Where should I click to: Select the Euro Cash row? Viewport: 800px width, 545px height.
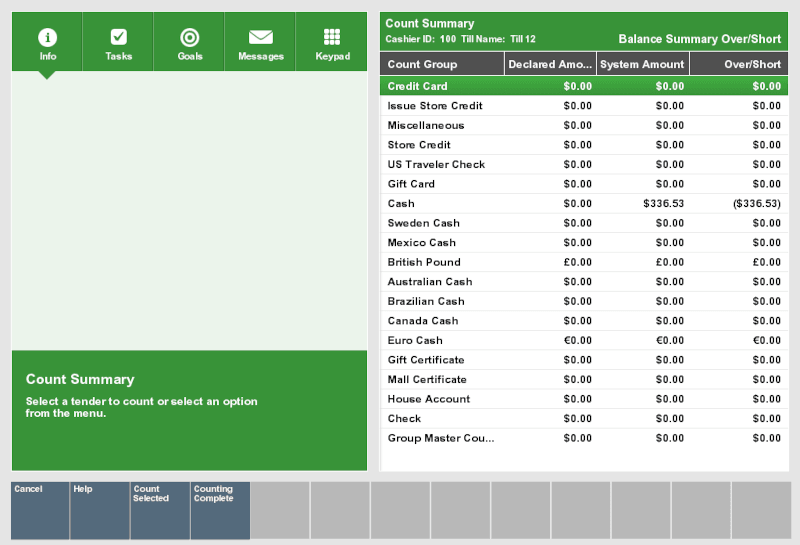[584, 340]
